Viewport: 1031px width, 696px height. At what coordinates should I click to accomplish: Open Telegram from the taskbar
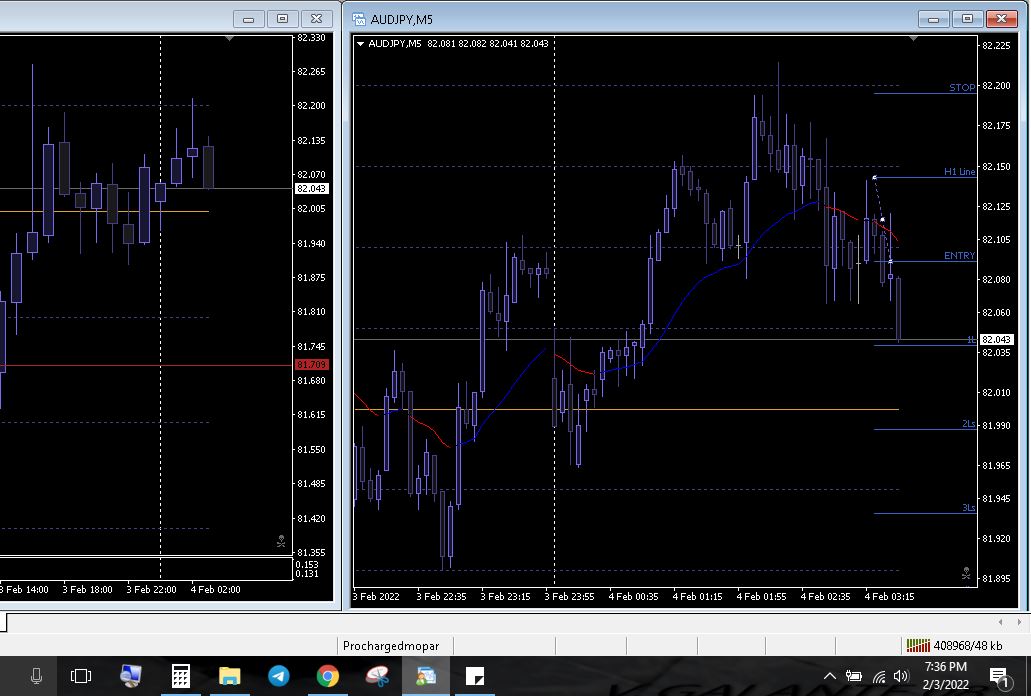pyautogui.click(x=279, y=676)
